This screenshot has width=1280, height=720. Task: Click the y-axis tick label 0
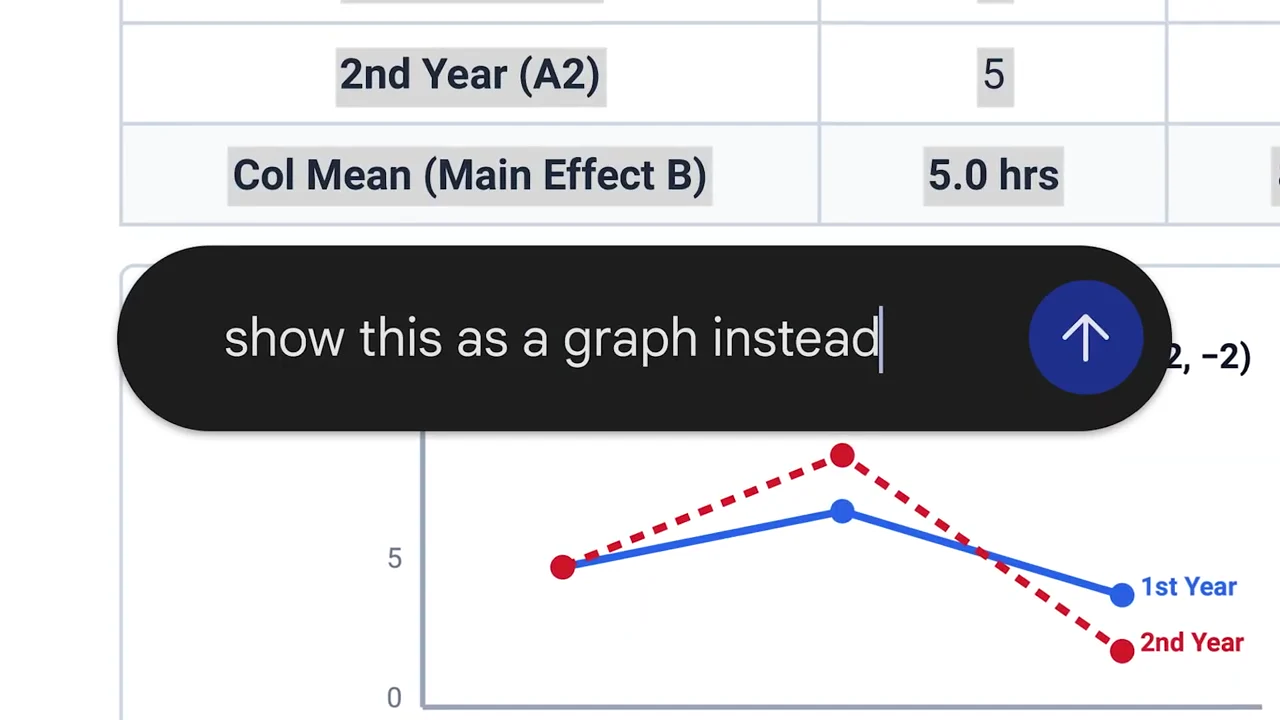(x=394, y=698)
